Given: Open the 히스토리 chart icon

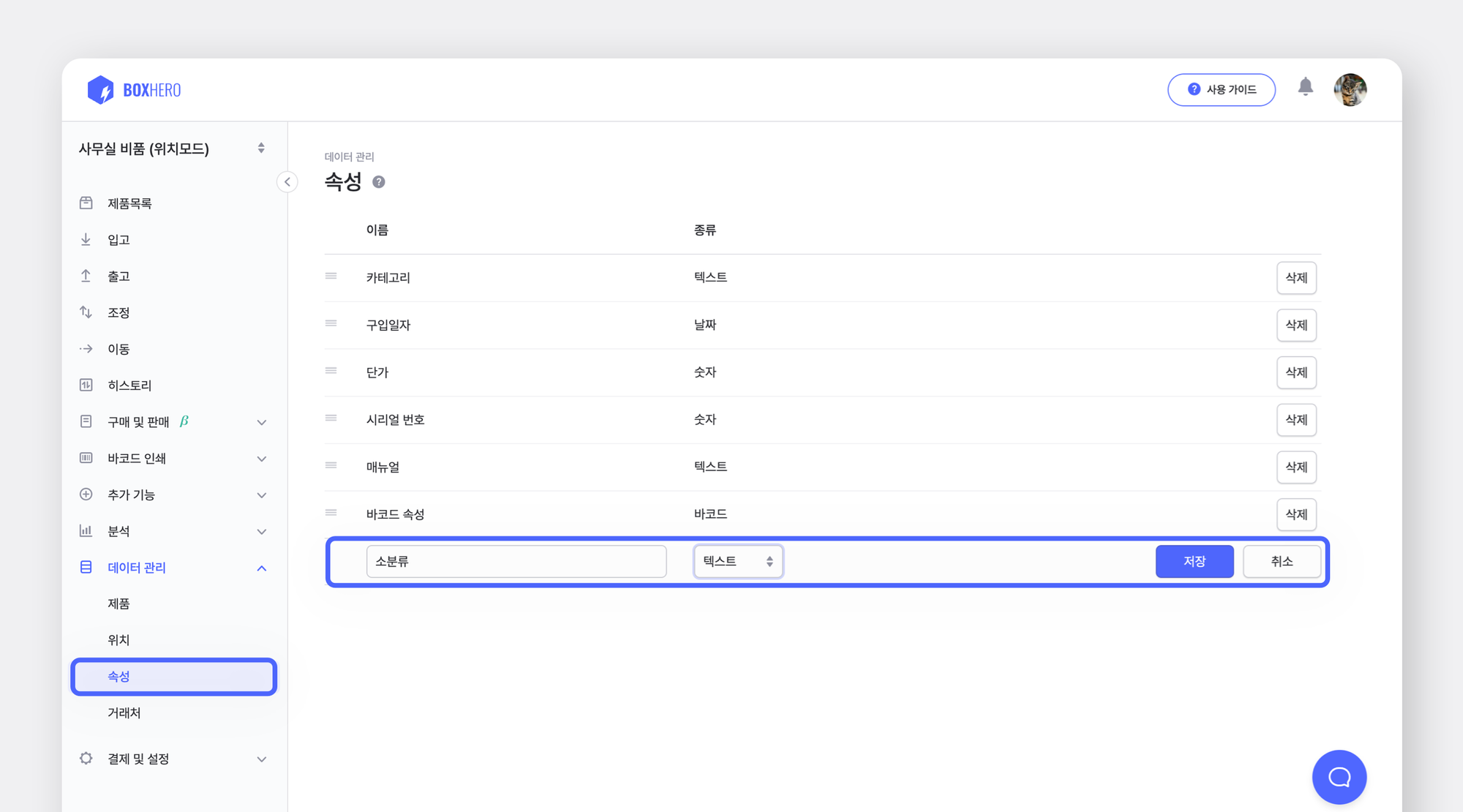Looking at the screenshot, I should coord(86,385).
